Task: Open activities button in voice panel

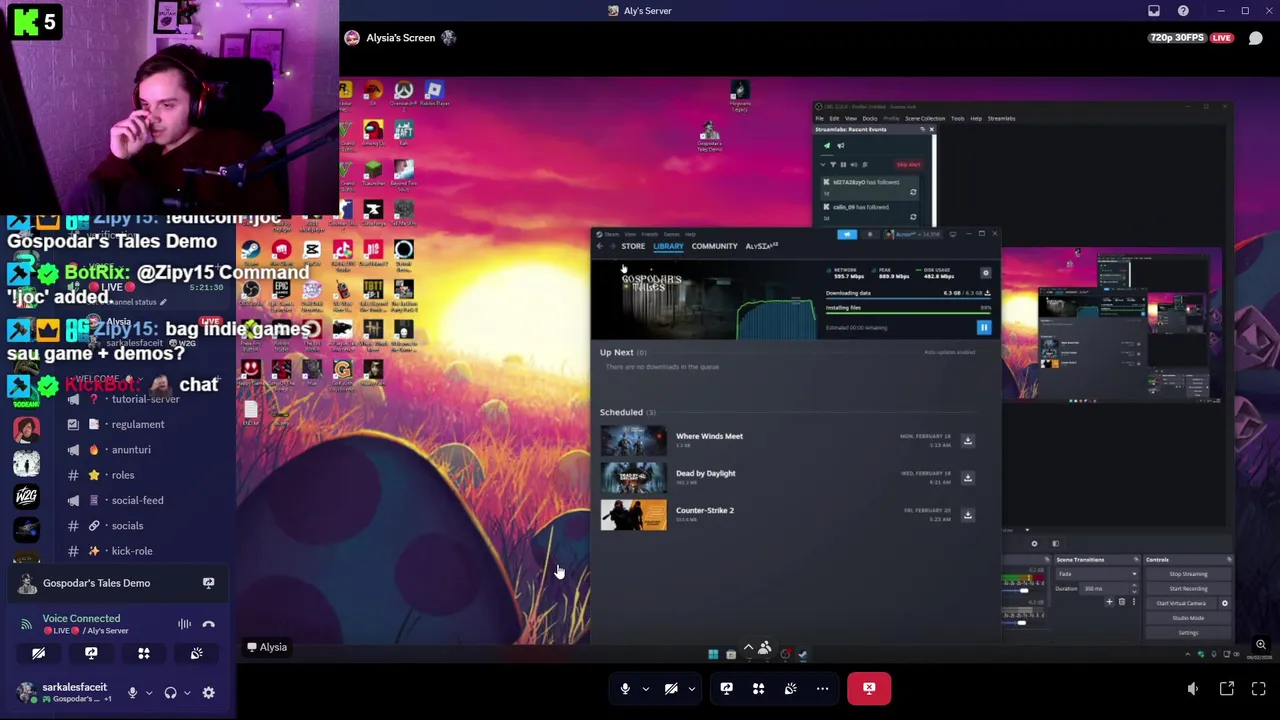Action: (x=143, y=653)
